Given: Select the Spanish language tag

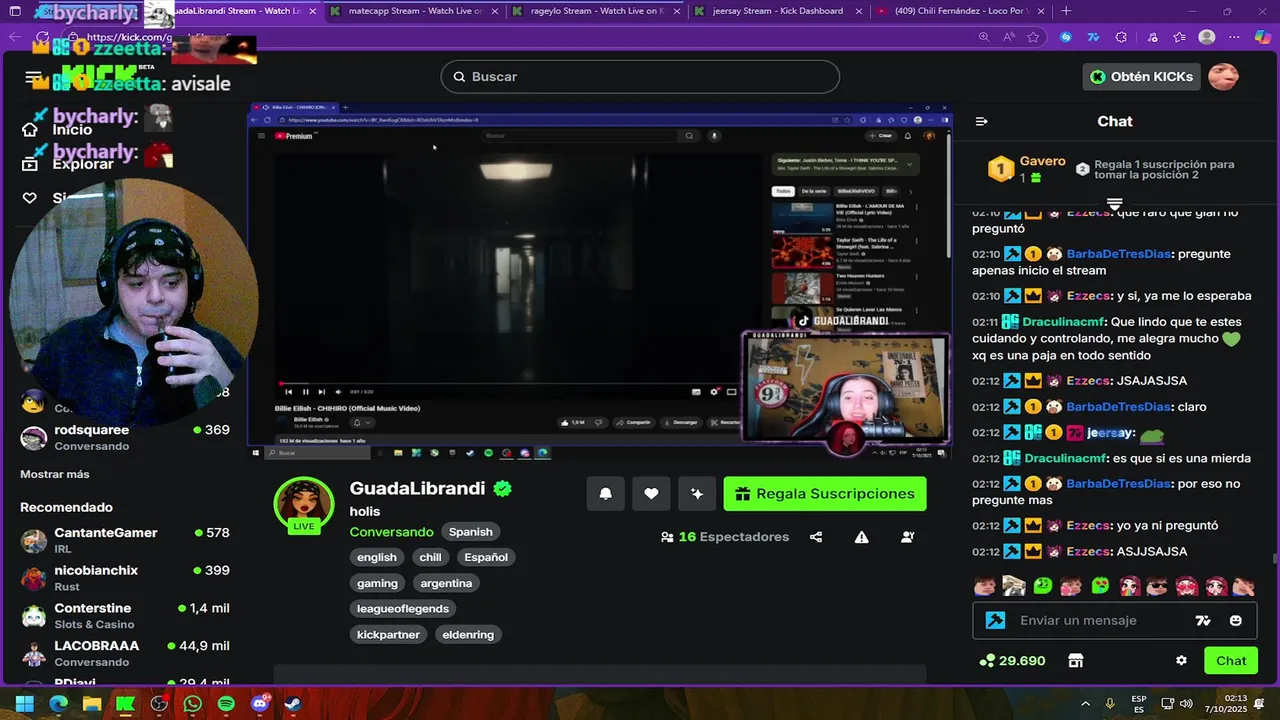Looking at the screenshot, I should click(470, 532).
